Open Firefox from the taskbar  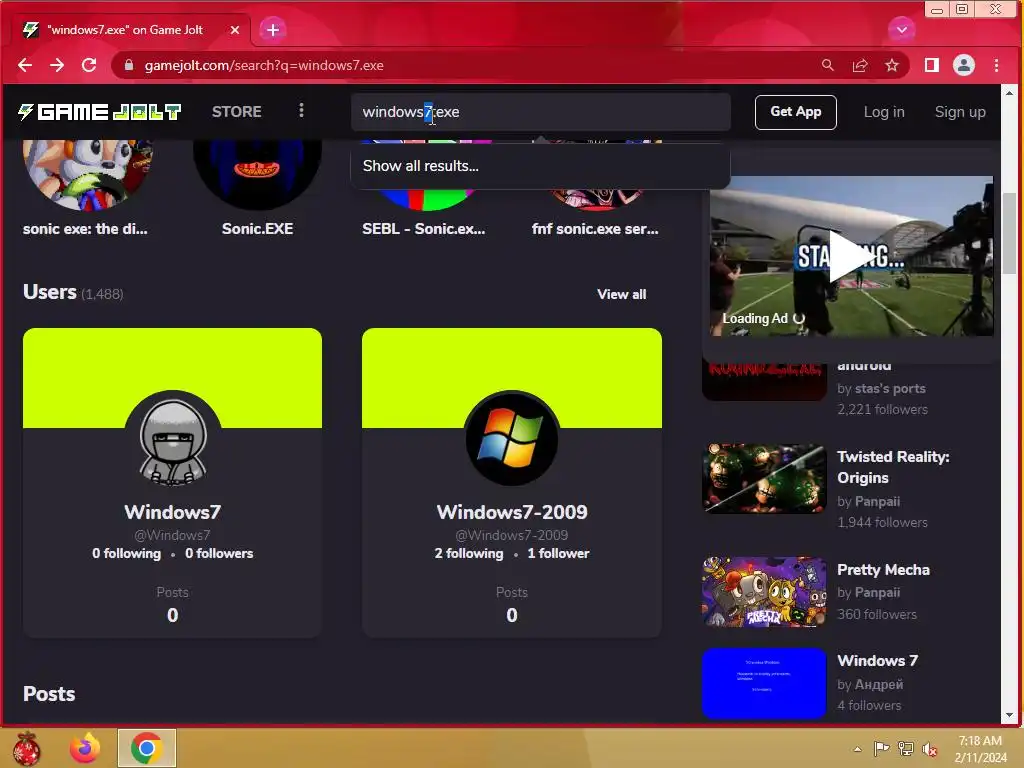pos(86,748)
